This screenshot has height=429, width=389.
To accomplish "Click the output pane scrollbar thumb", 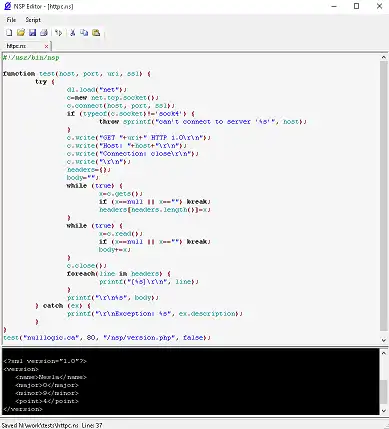I will point(383,392).
